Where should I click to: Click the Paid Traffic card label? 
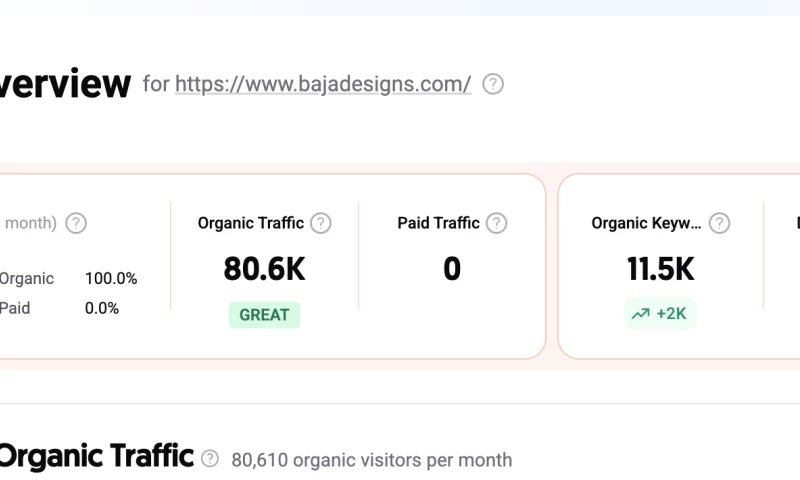438,223
